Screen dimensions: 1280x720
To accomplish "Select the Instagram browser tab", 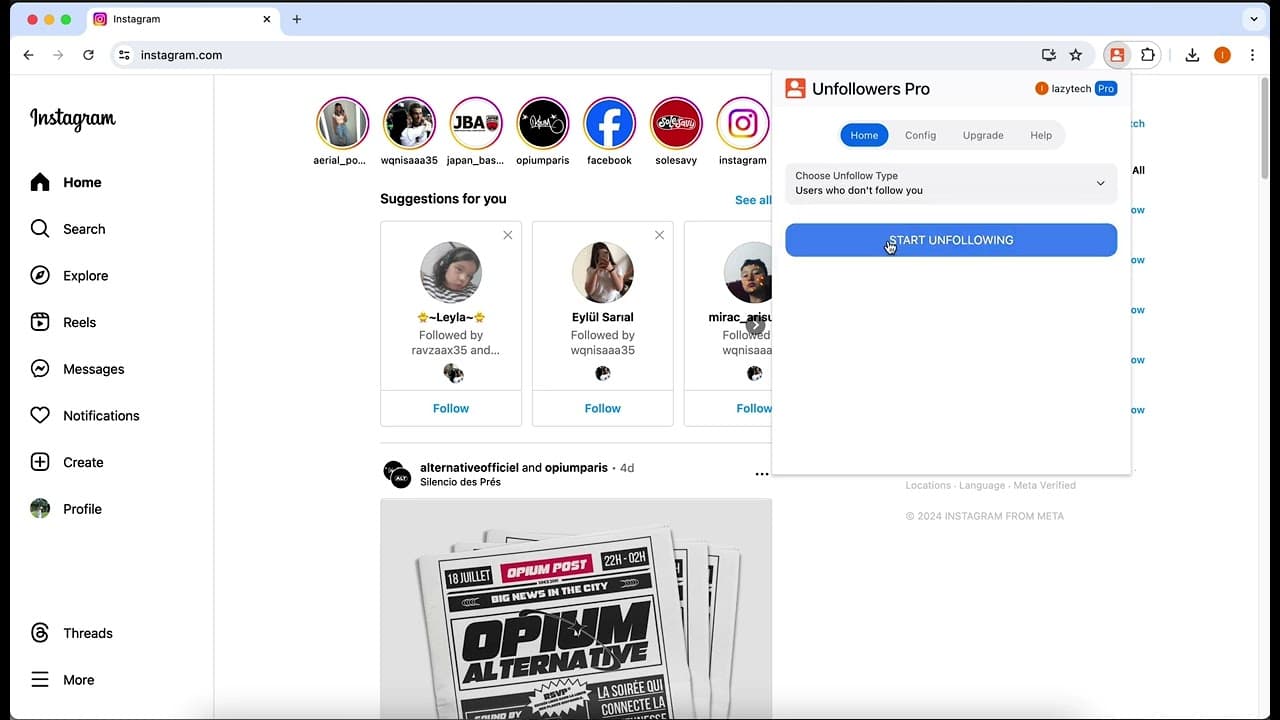I will (182, 19).
